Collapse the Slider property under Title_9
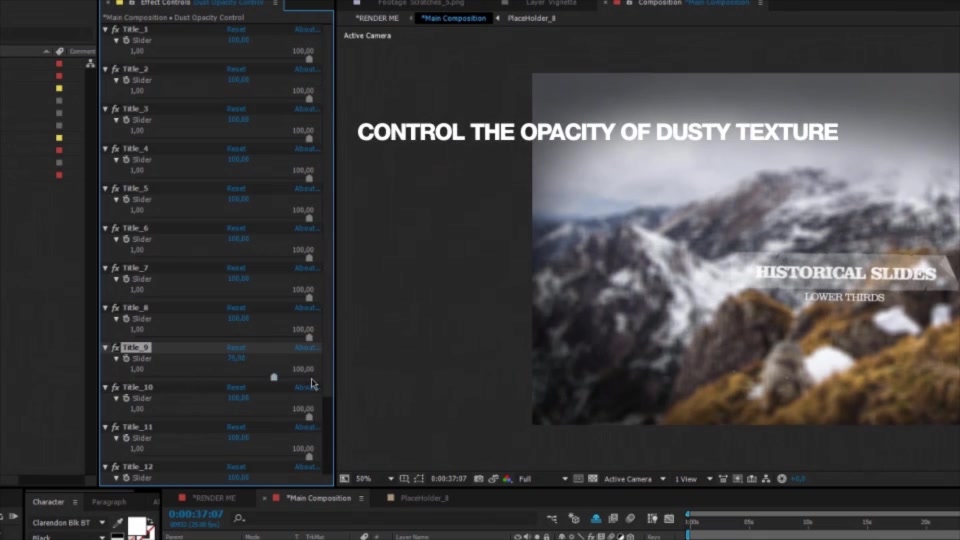Image resolution: width=960 pixels, height=540 pixels. coord(116,359)
